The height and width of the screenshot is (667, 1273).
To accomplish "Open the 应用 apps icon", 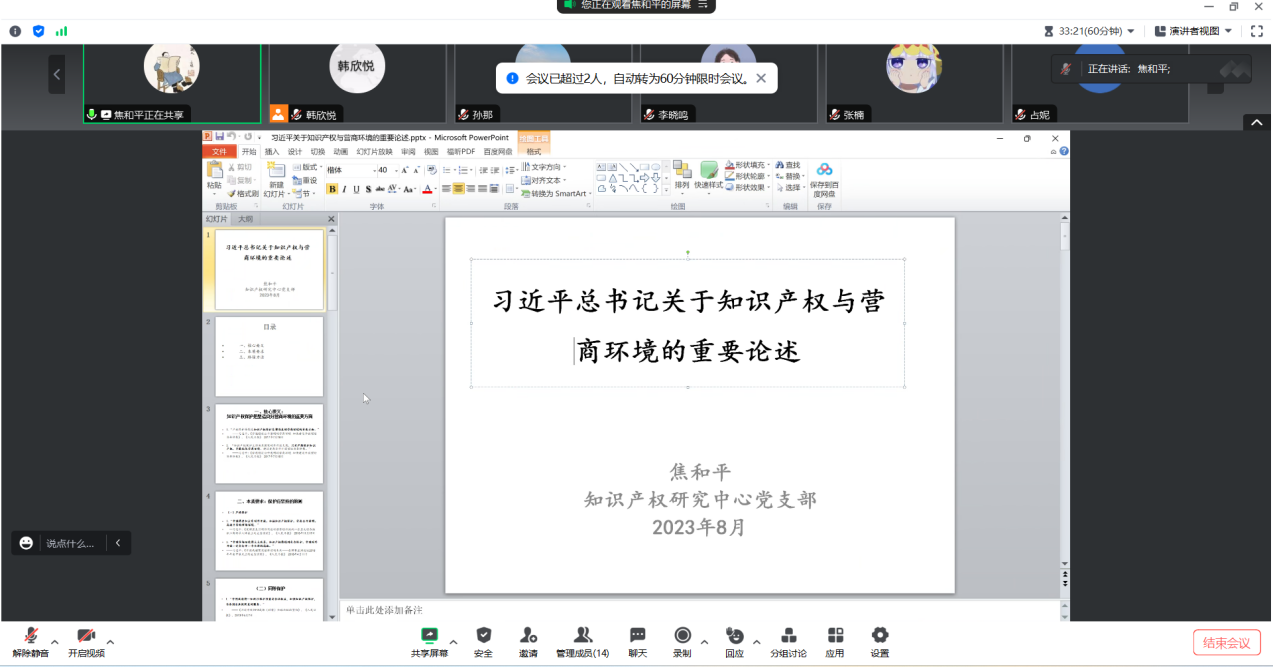I will click(x=835, y=635).
